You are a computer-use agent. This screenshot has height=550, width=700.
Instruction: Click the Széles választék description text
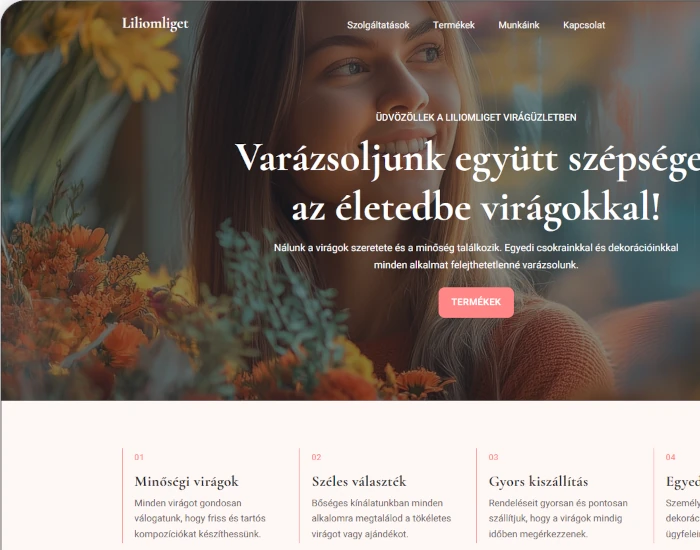(x=381, y=518)
